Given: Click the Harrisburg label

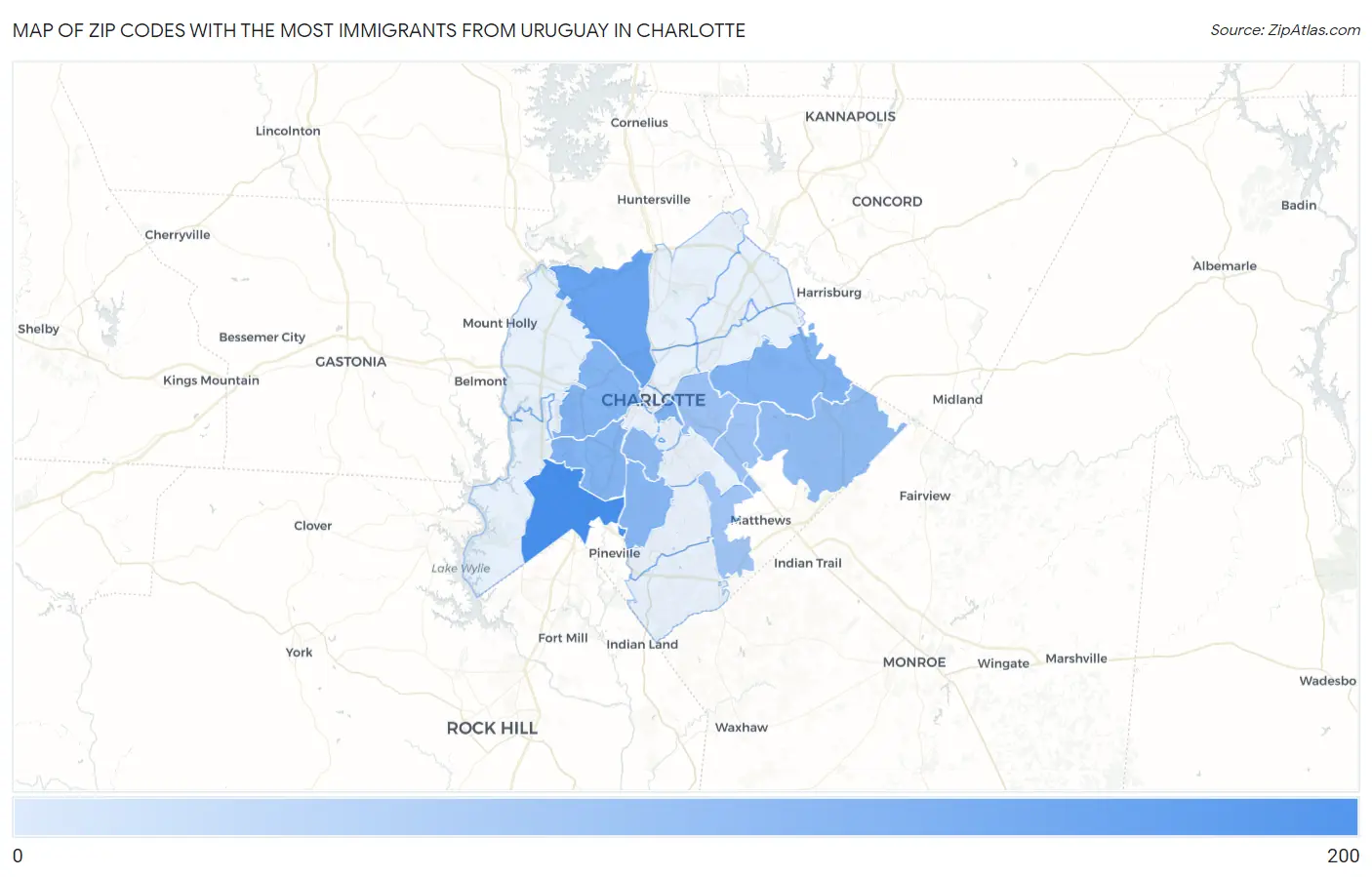Looking at the screenshot, I should (x=828, y=292).
